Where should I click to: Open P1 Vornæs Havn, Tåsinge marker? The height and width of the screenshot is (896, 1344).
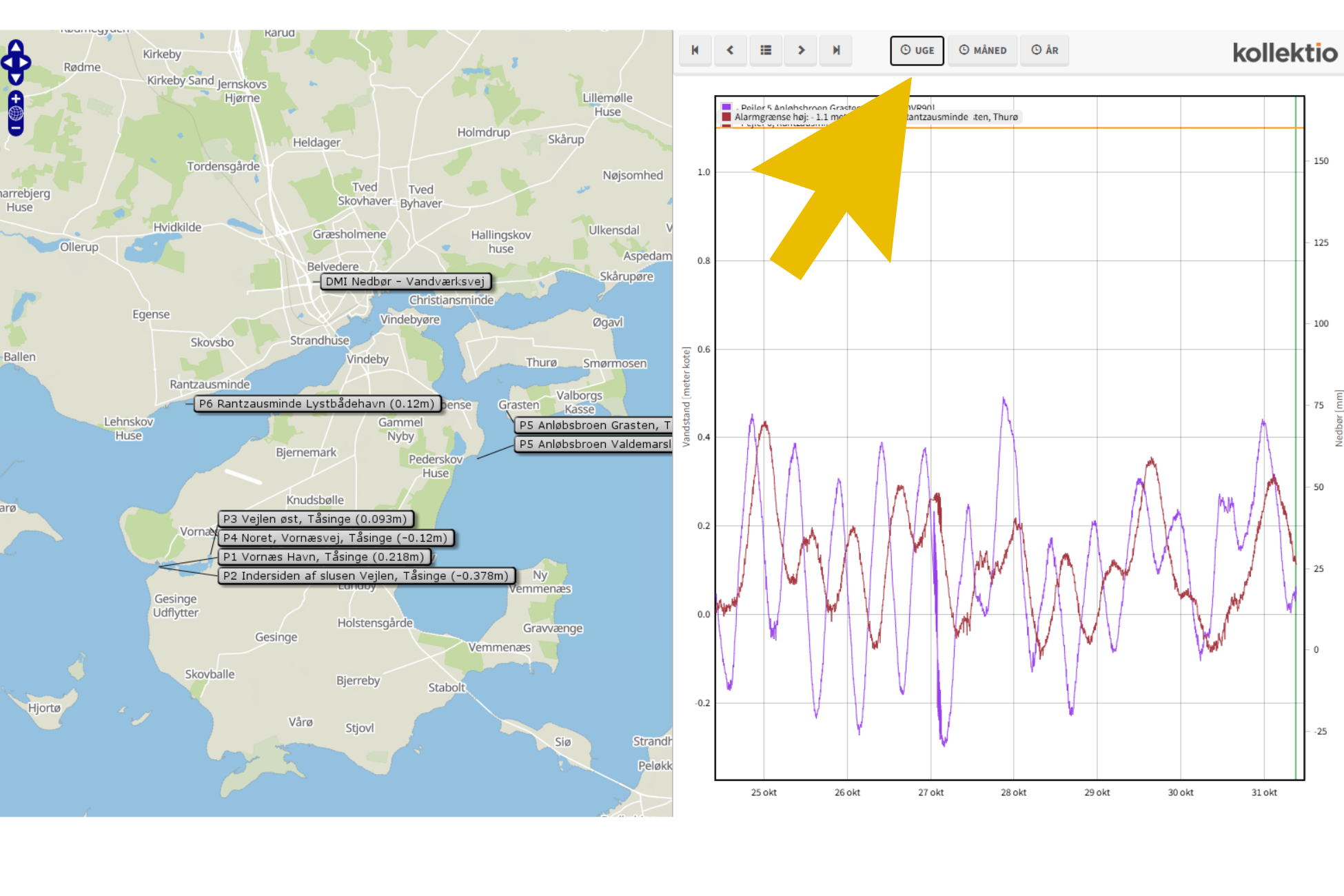(x=324, y=557)
